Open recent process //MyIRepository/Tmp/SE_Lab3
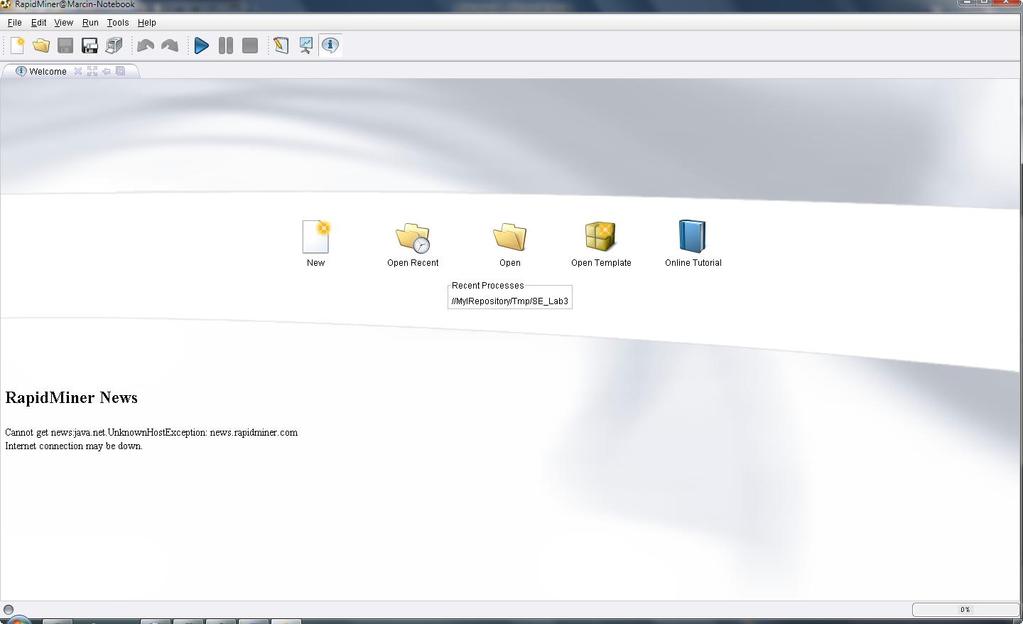 pos(510,301)
